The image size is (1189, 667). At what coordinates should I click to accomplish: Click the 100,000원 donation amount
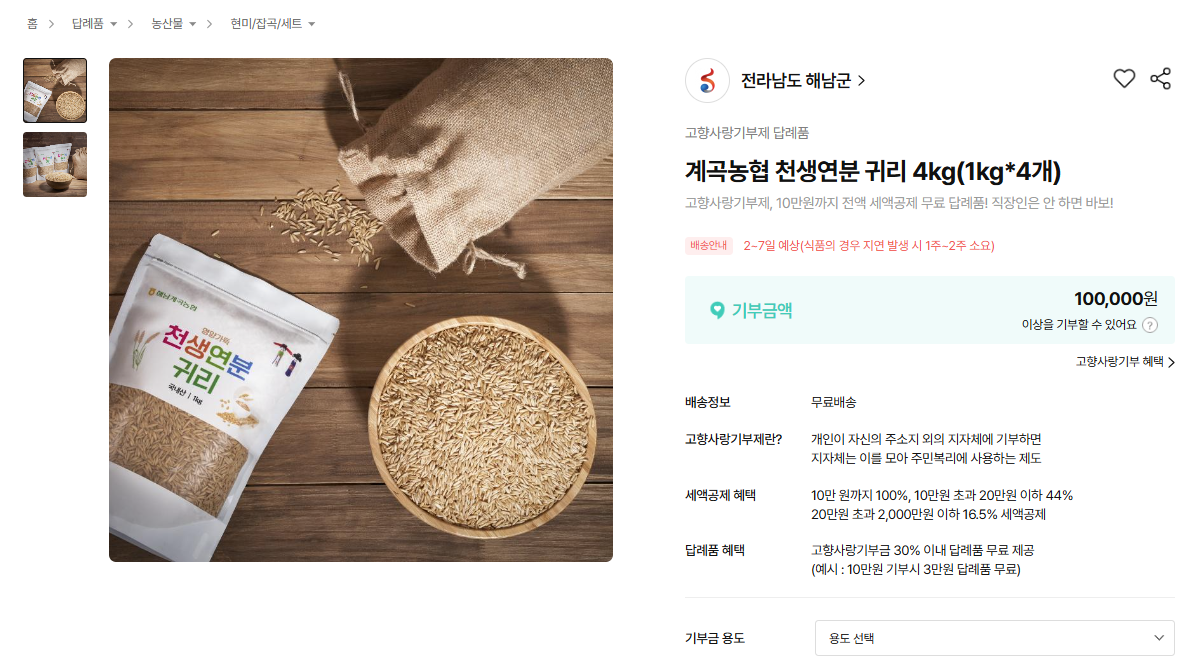[x=1115, y=299]
